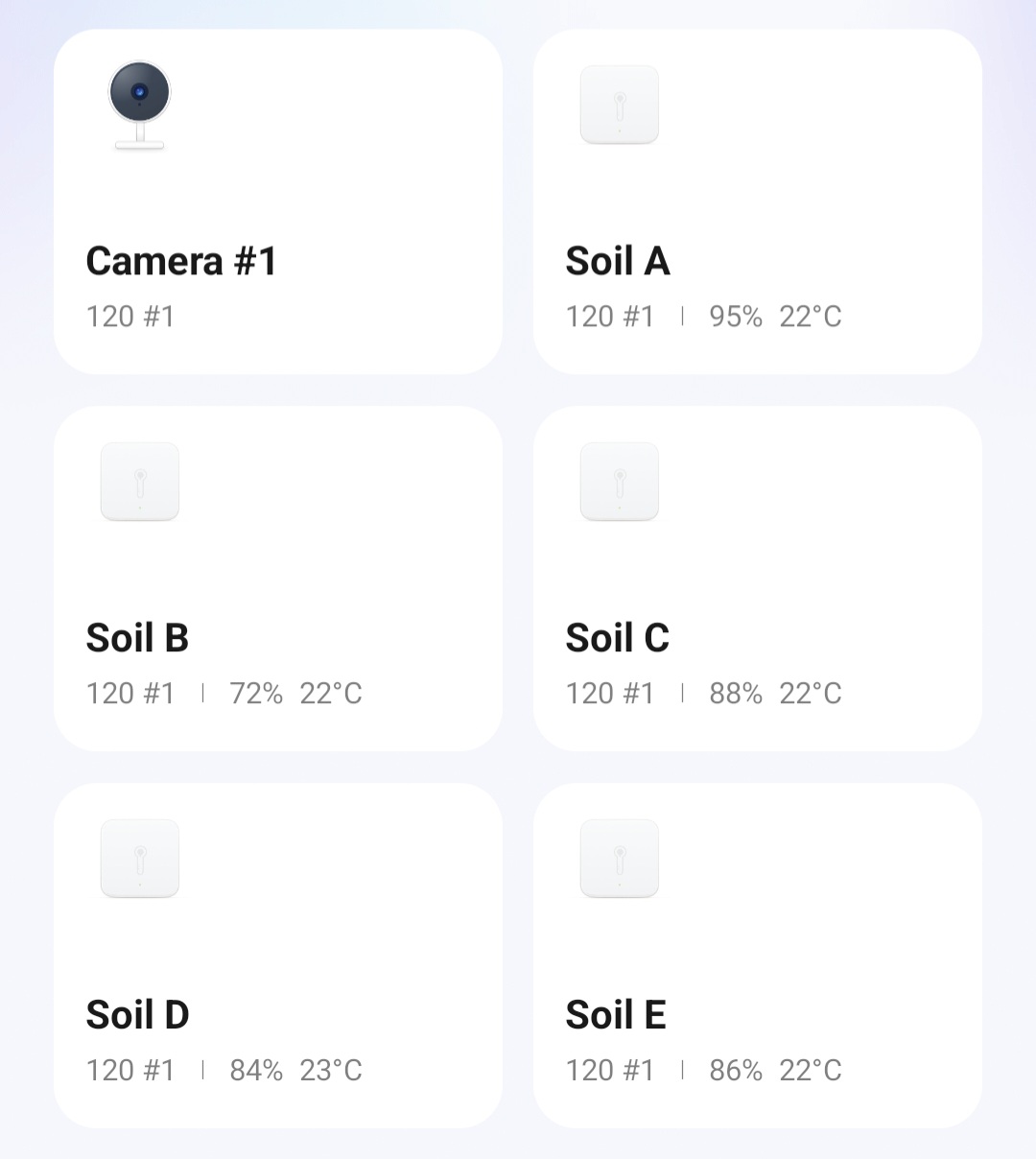
Task: Open the Camera #1 name label
Action: (x=181, y=261)
